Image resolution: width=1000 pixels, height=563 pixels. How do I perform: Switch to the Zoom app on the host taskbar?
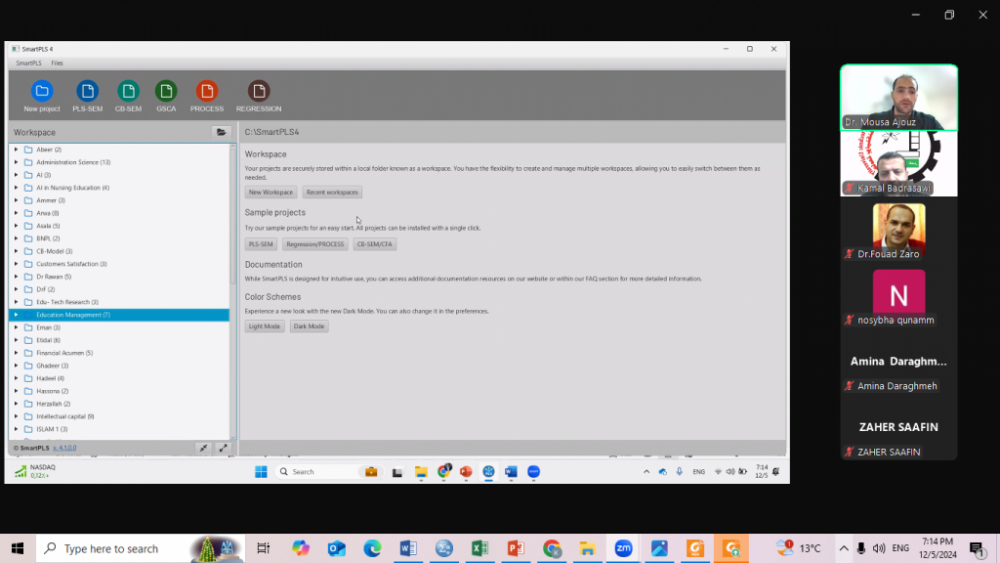pyautogui.click(x=623, y=548)
